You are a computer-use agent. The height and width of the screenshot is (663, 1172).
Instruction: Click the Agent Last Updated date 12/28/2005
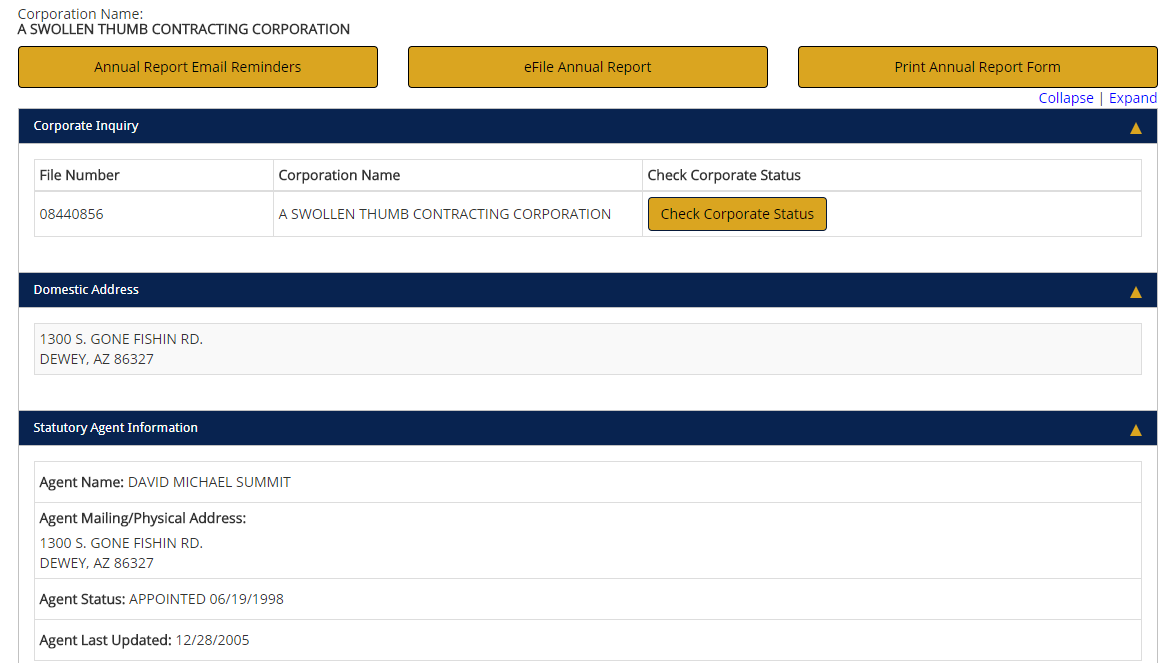(214, 639)
